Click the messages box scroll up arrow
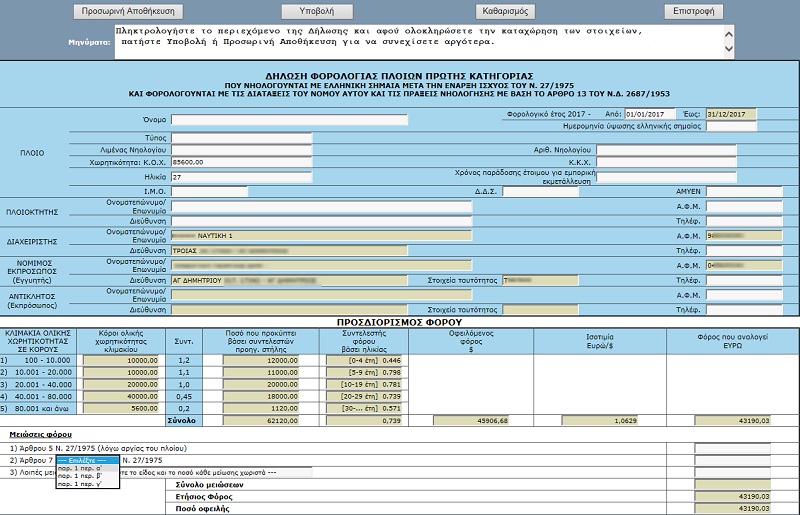The width and height of the screenshot is (800, 515). click(729, 34)
